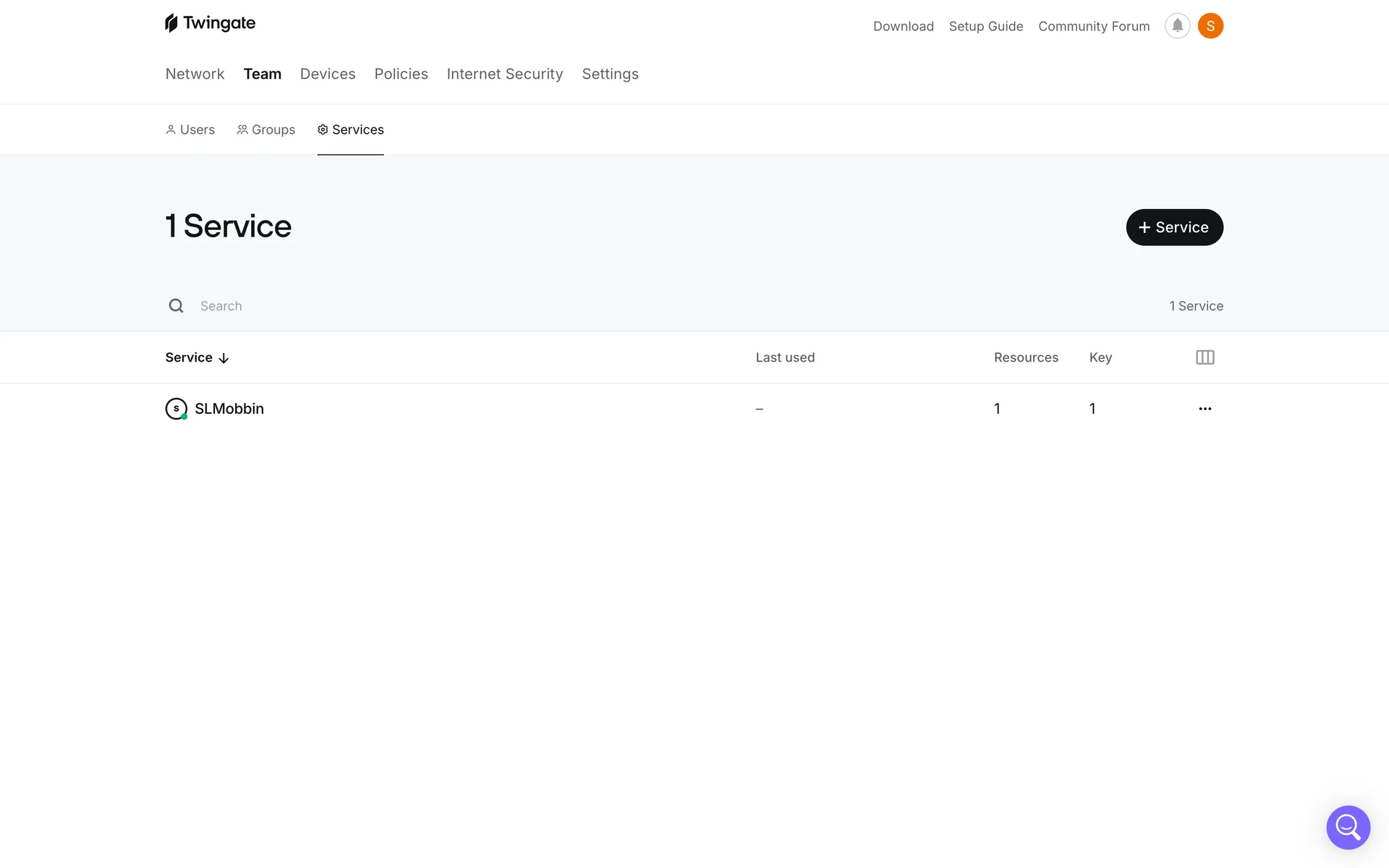
Task: Click the Twingate logo
Action: coord(210,23)
